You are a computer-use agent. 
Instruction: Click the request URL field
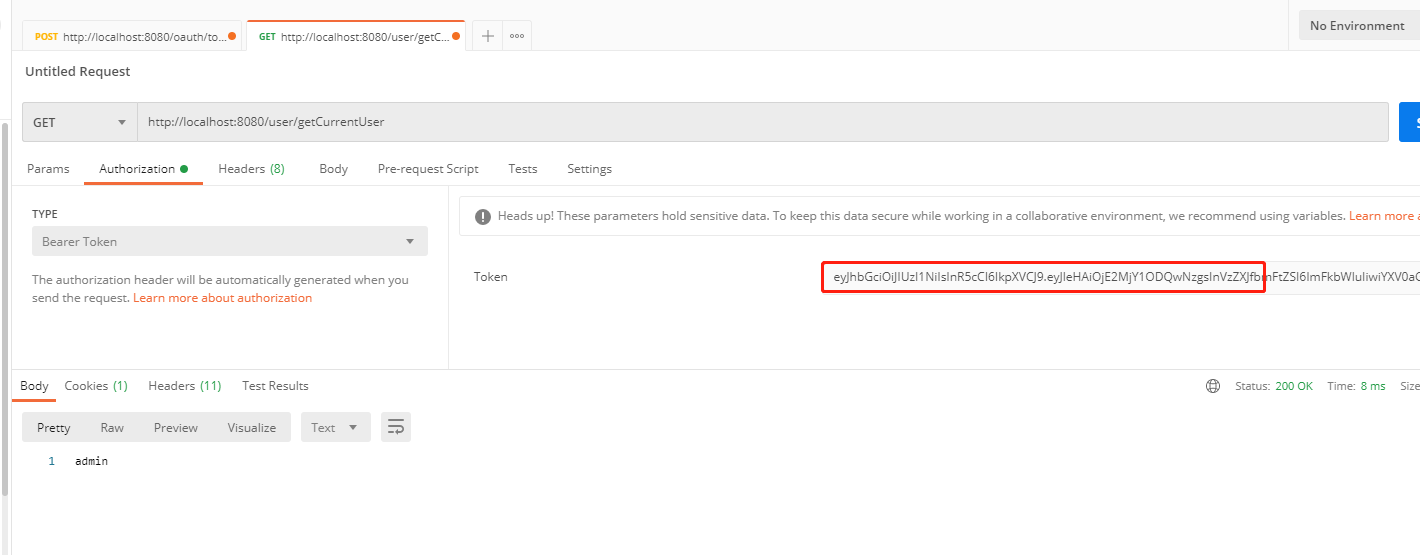(763, 122)
